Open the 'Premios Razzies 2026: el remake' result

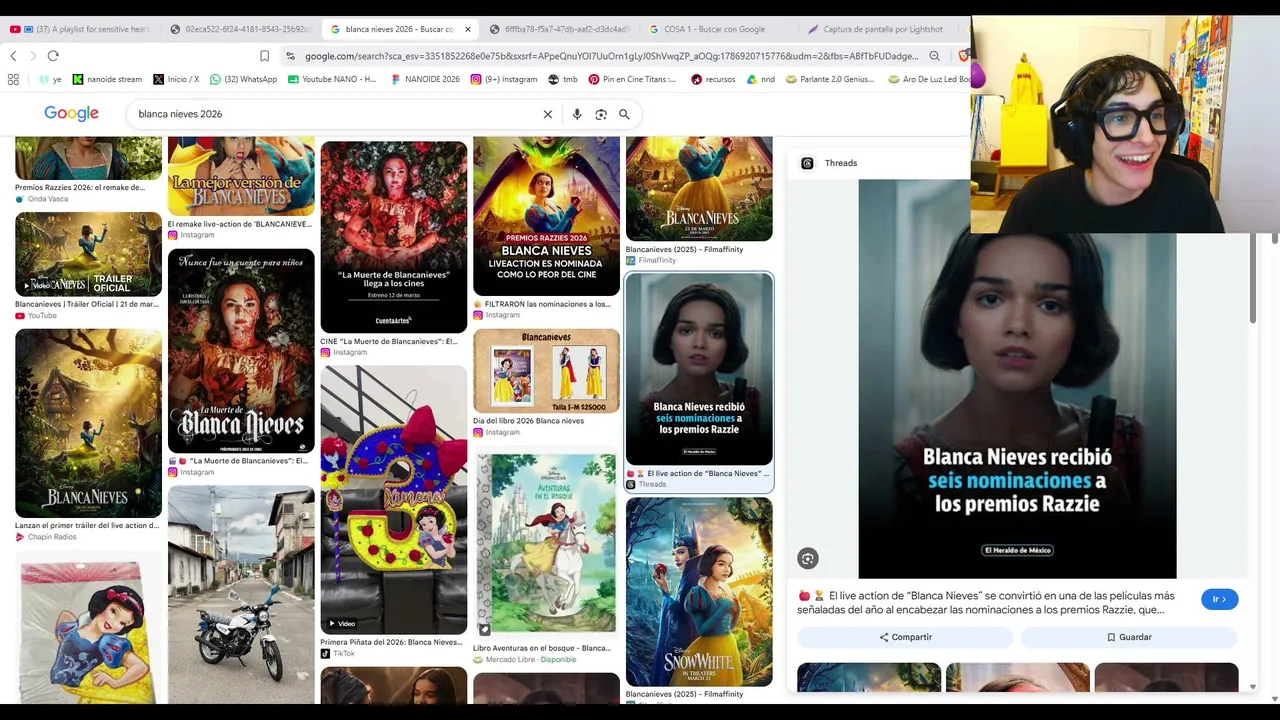tap(88, 160)
